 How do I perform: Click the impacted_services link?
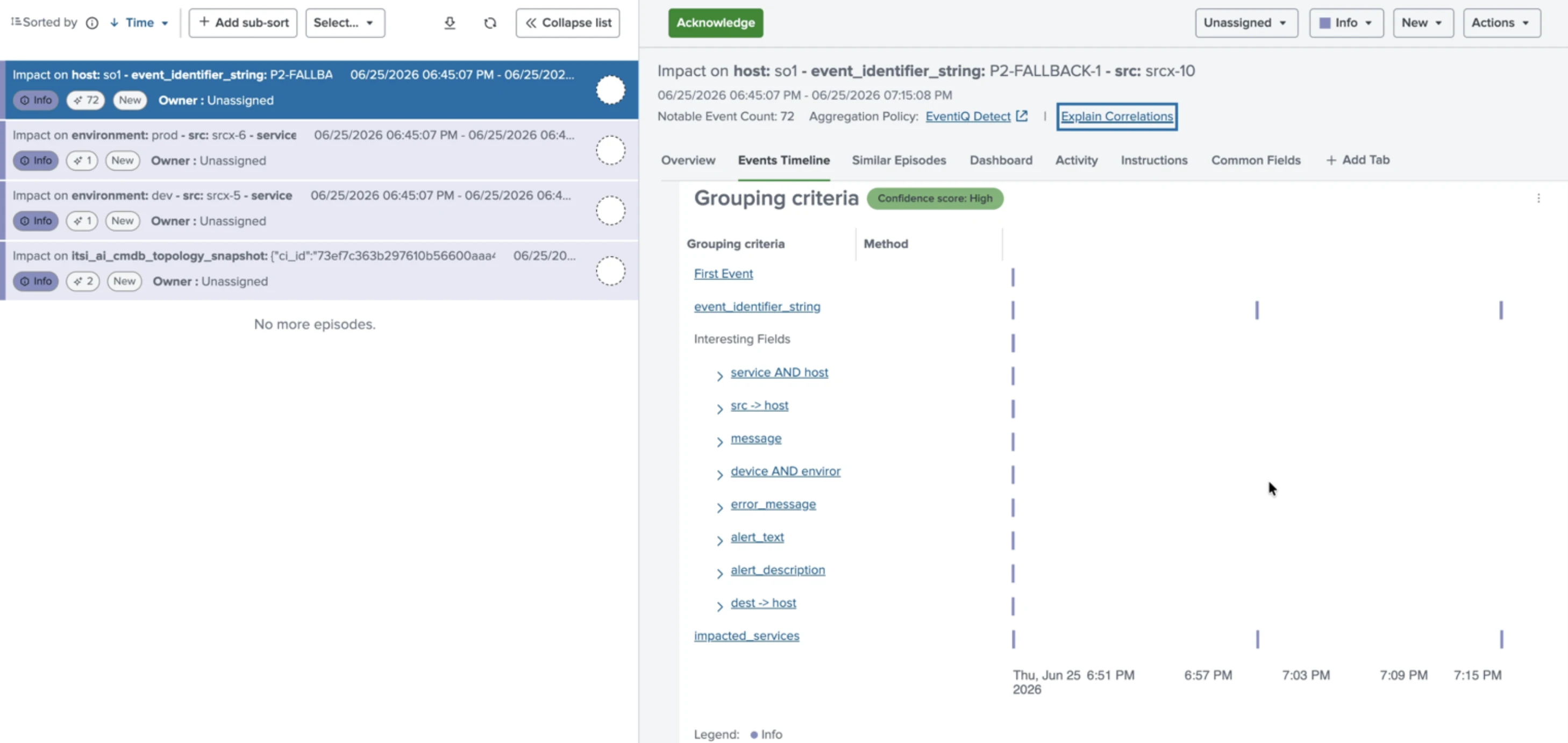coord(746,636)
